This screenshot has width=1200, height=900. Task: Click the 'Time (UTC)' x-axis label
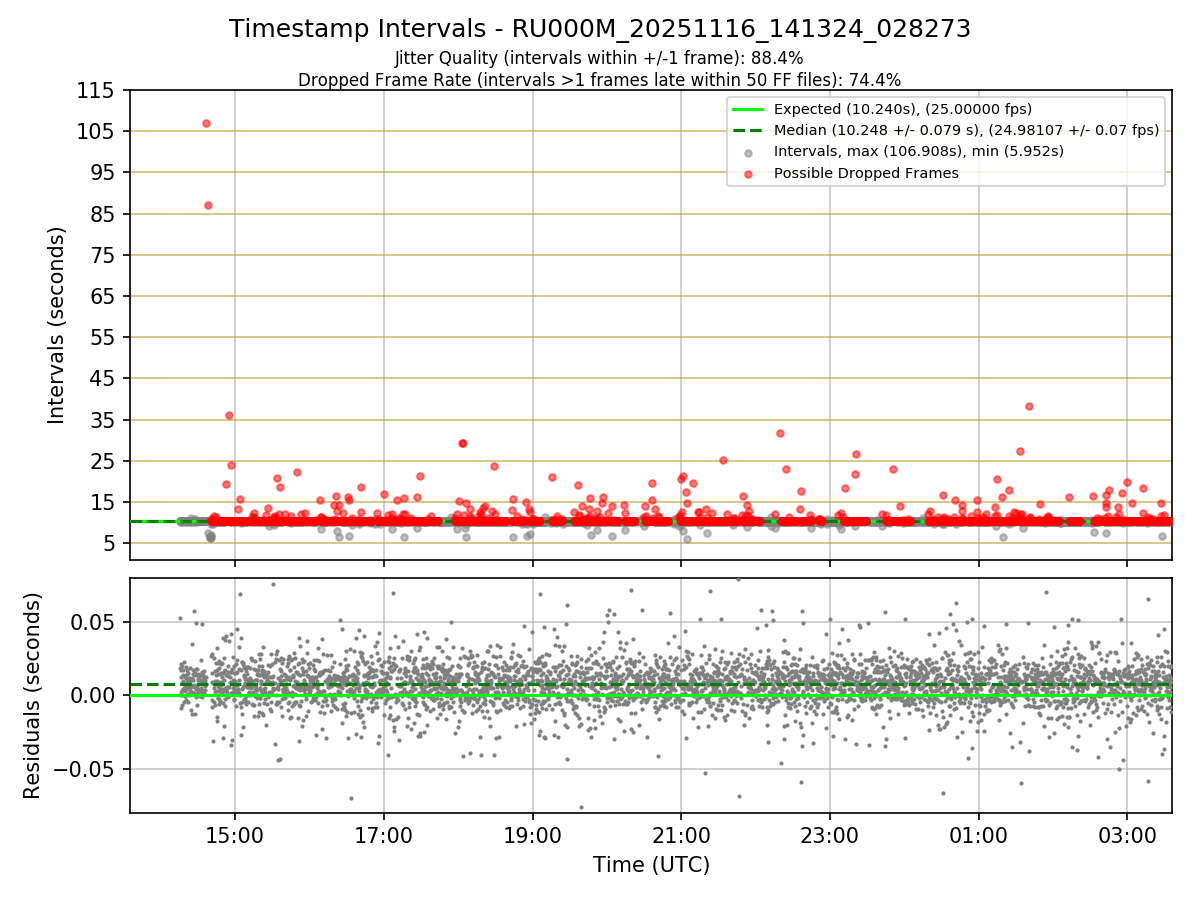651,865
